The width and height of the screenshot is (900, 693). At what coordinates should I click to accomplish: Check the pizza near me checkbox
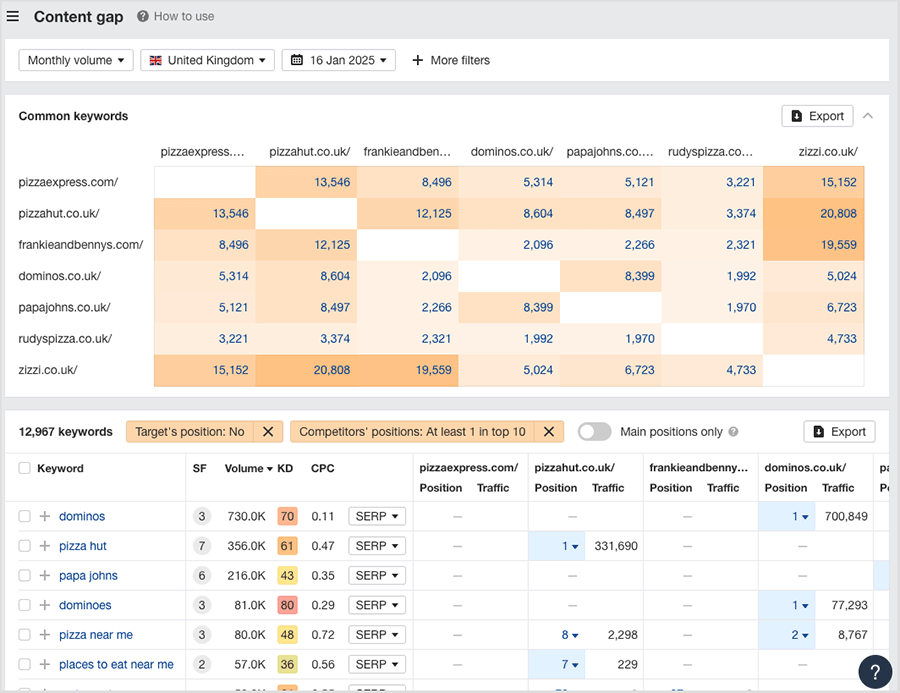(24, 635)
